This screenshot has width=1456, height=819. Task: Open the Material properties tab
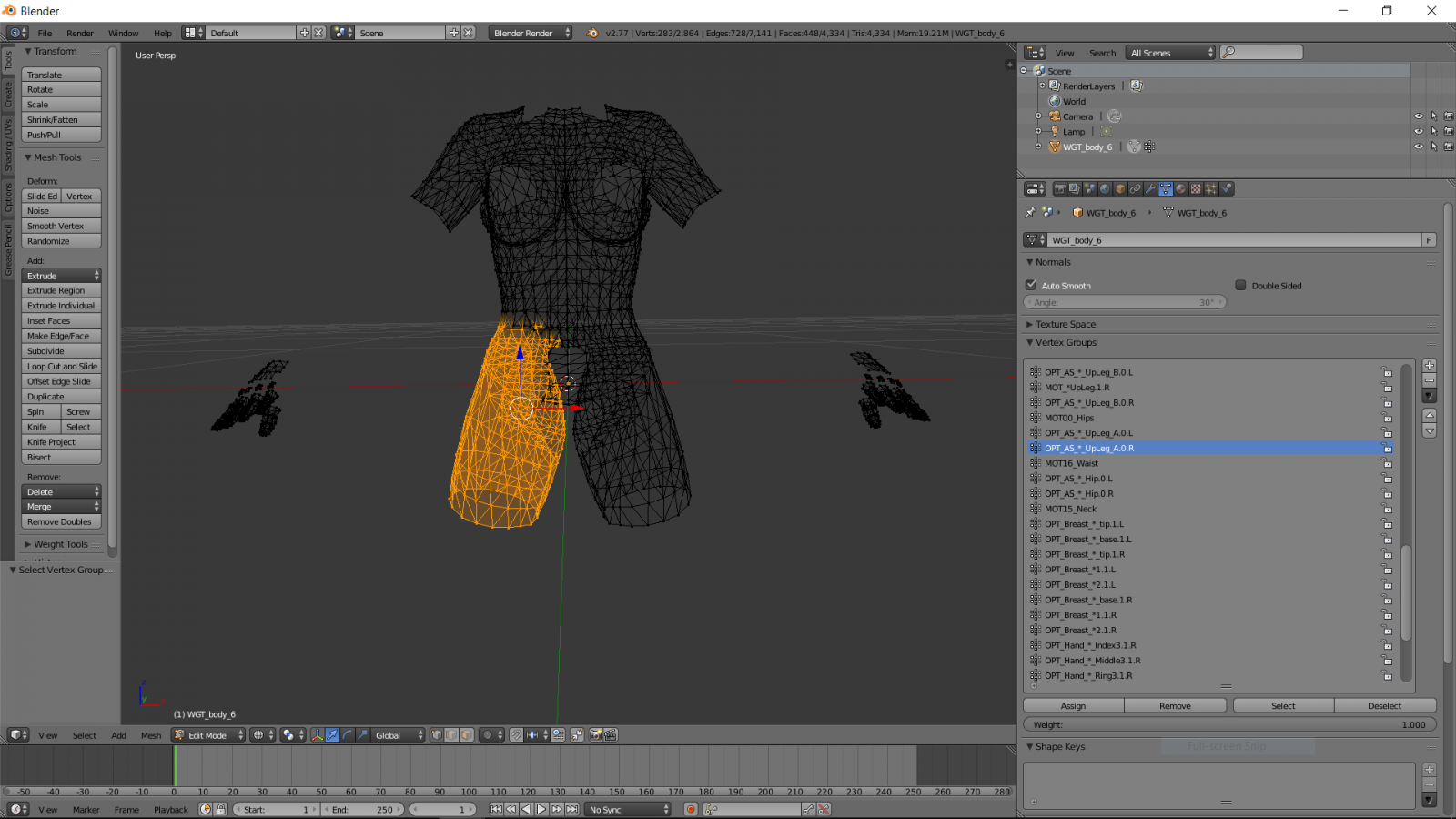[x=1180, y=188]
